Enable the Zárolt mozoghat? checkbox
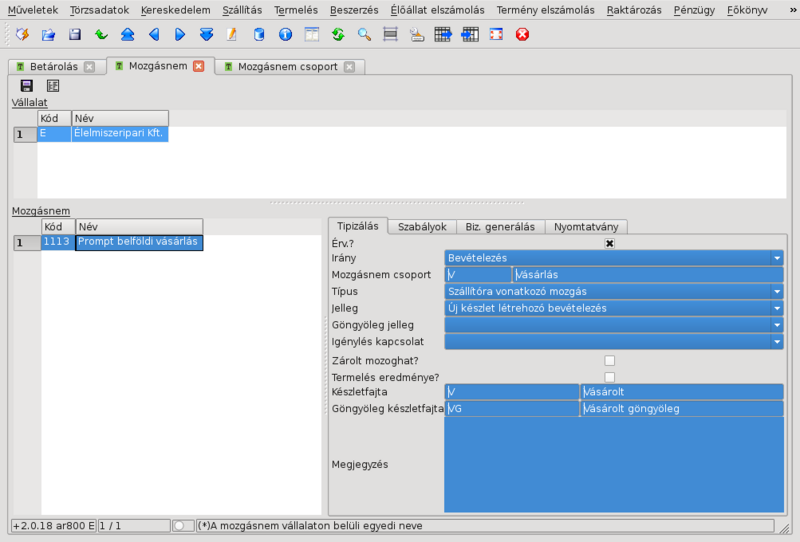Image resolution: width=800 pixels, height=542 pixels. [609, 360]
